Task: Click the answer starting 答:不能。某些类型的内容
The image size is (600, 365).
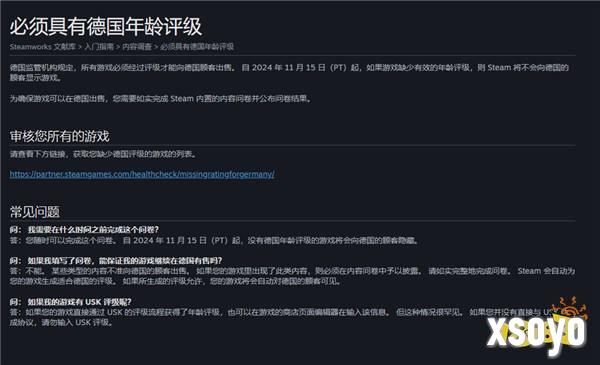Action: (292, 276)
